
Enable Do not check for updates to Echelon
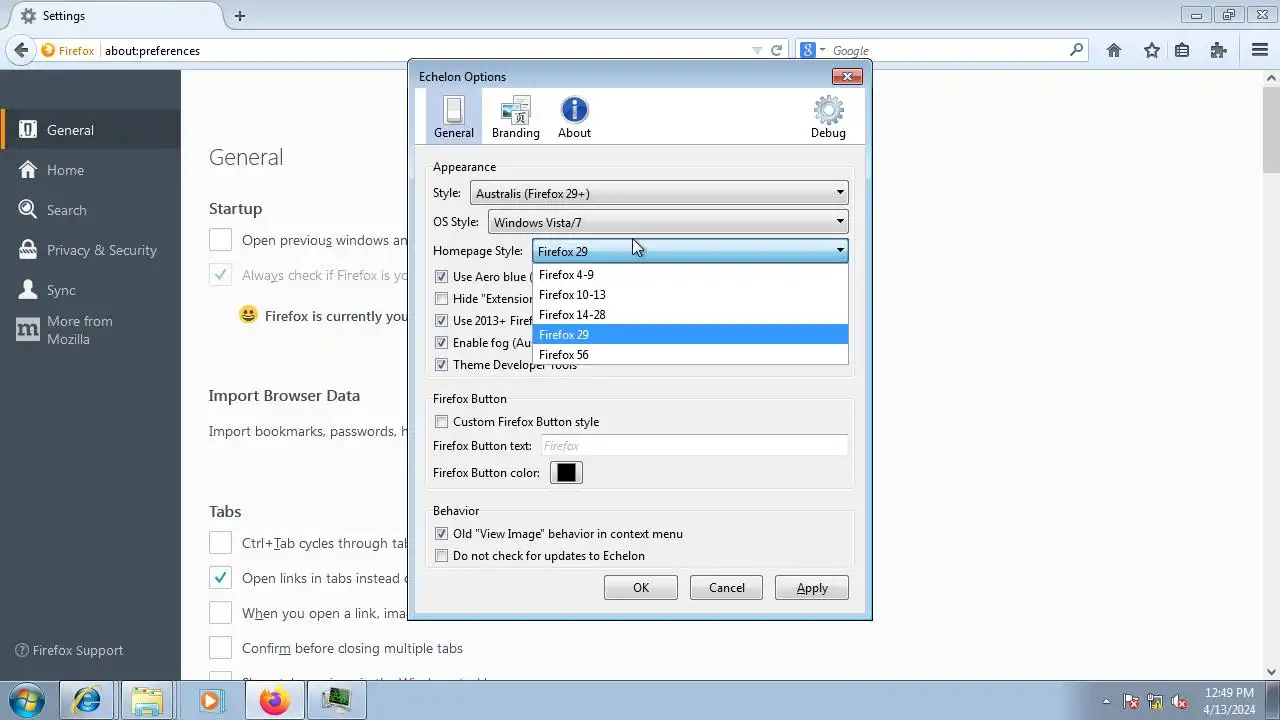tap(442, 556)
